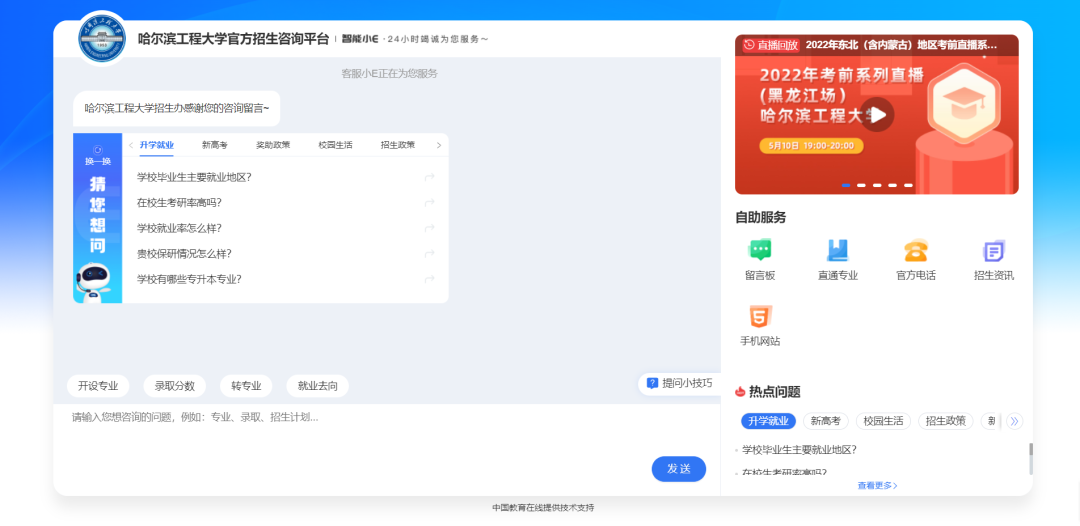The height and width of the screenshot is (526, 1080).
Task: Go to the first carousel slide dot
Action: pyautogui.click(x=846, y=185)
